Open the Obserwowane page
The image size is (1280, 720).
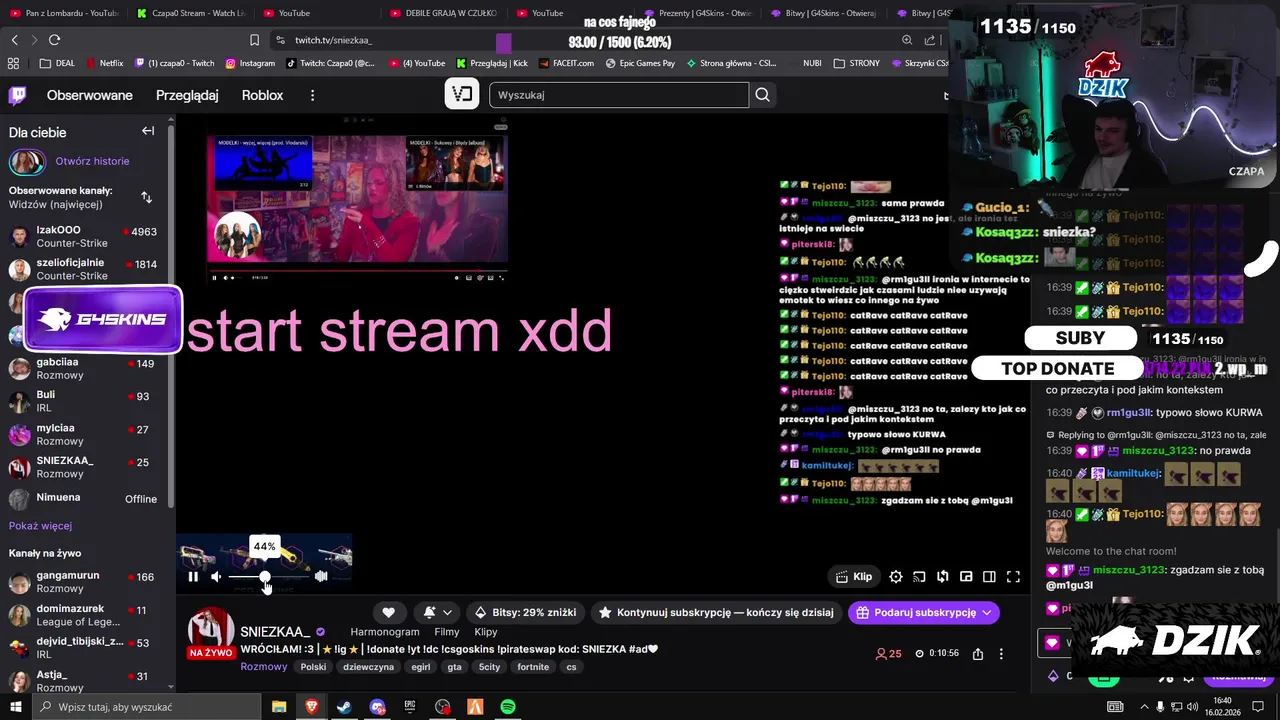point(90,95)
